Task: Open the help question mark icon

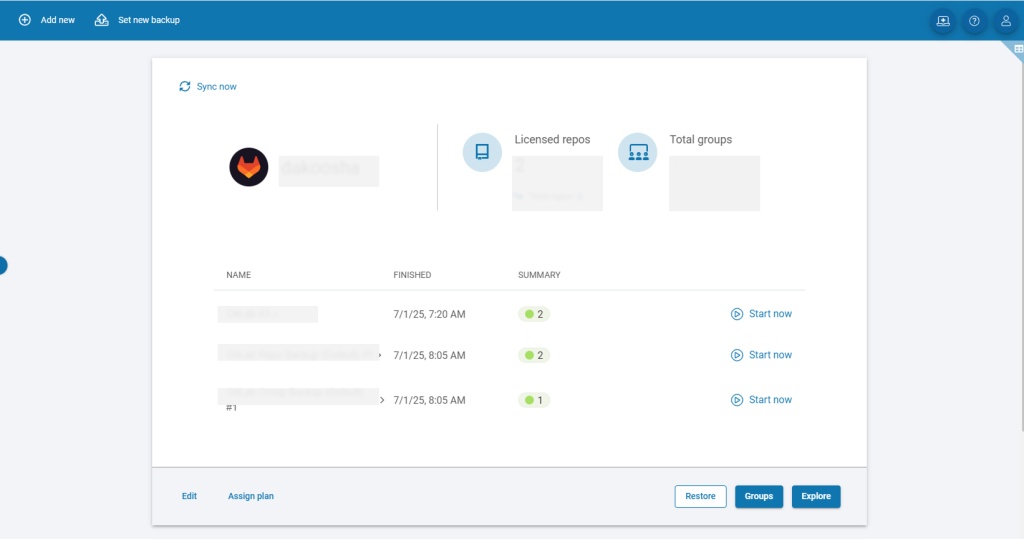Action: tap(974, 21)
